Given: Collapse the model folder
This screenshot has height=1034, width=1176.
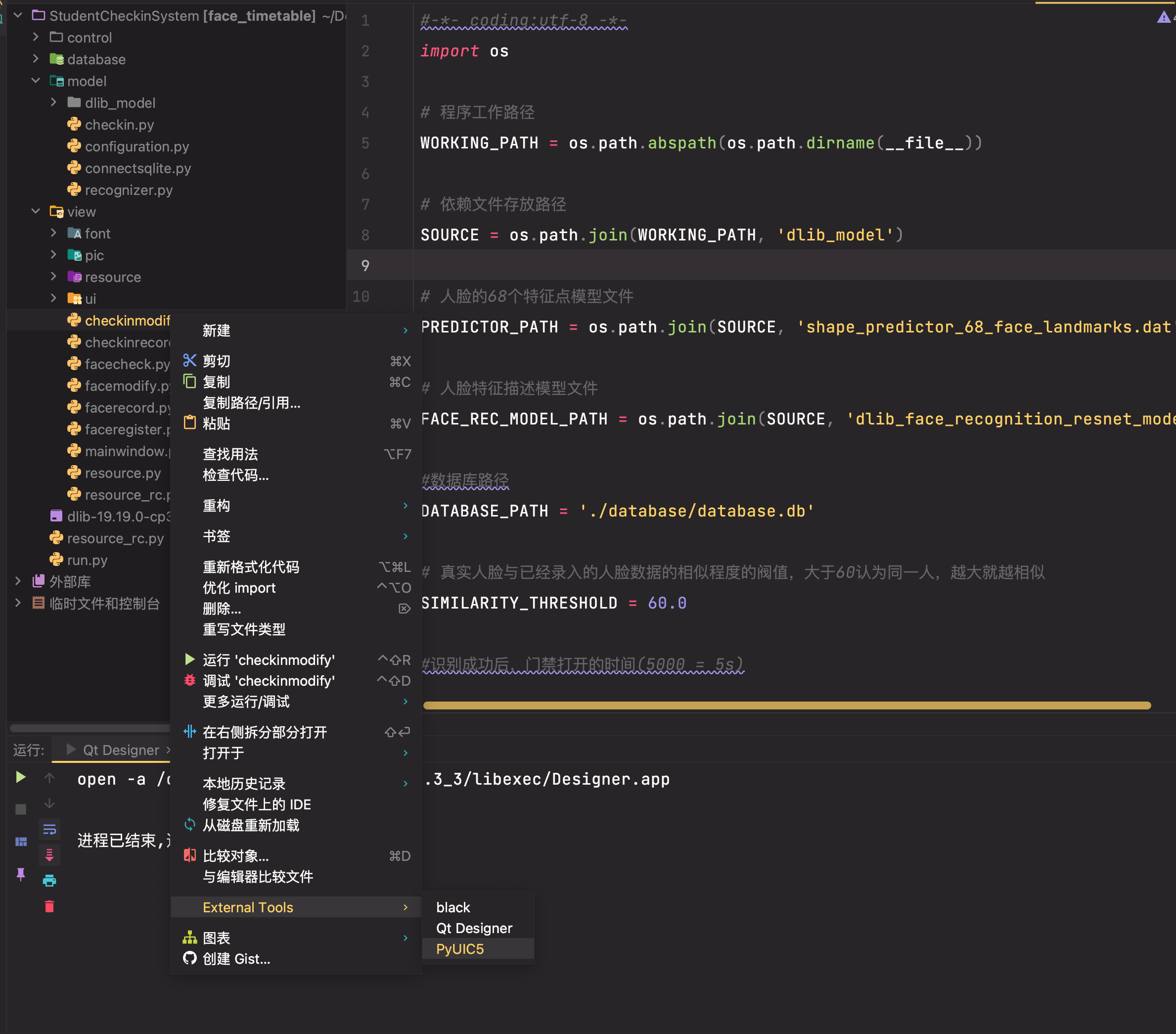Looking at the screenshot, I should point(36,81).
